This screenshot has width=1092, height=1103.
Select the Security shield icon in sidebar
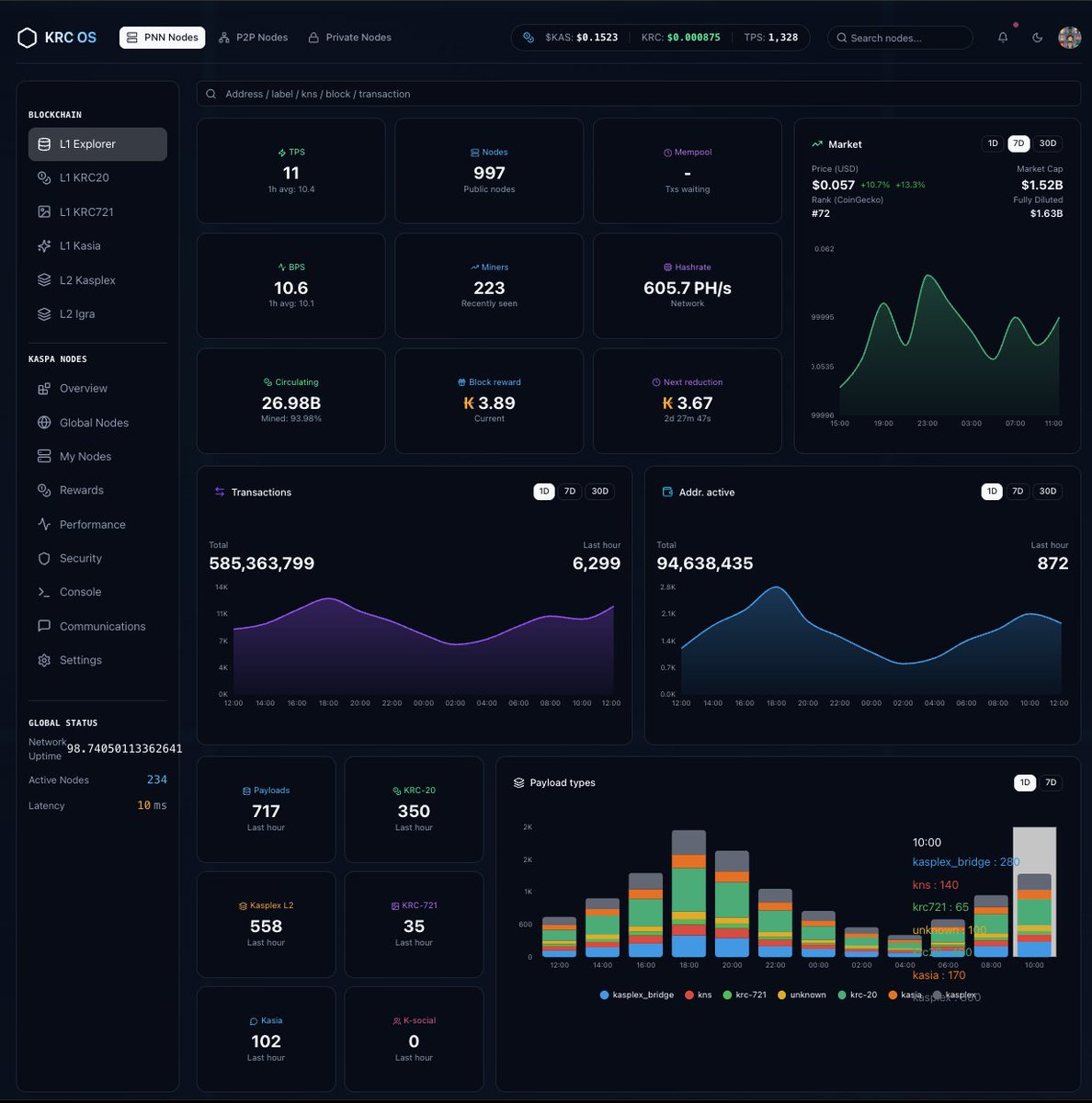[x=43, y=558]
